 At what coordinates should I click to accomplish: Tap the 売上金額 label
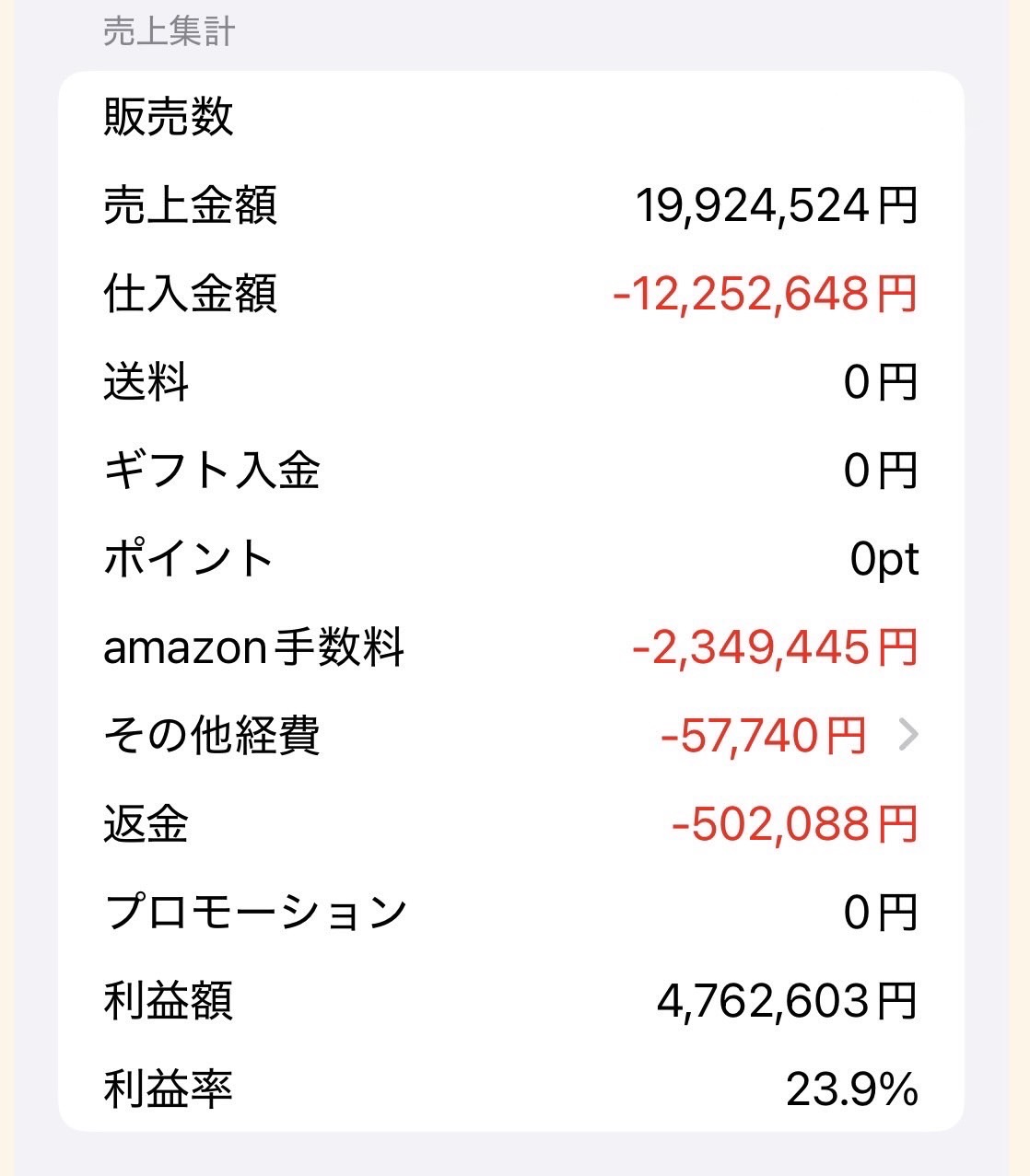pyautogui.click(x=190, y=205)
